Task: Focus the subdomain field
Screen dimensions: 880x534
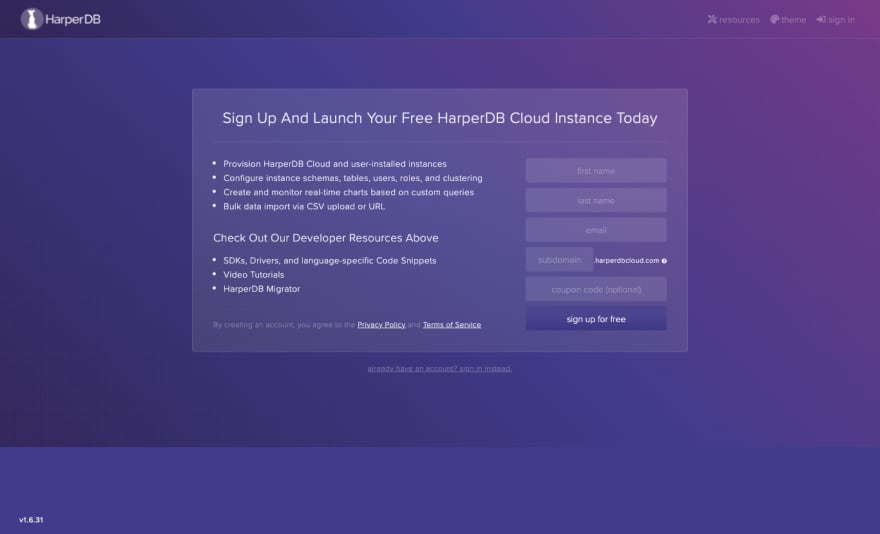Action: 560,260
